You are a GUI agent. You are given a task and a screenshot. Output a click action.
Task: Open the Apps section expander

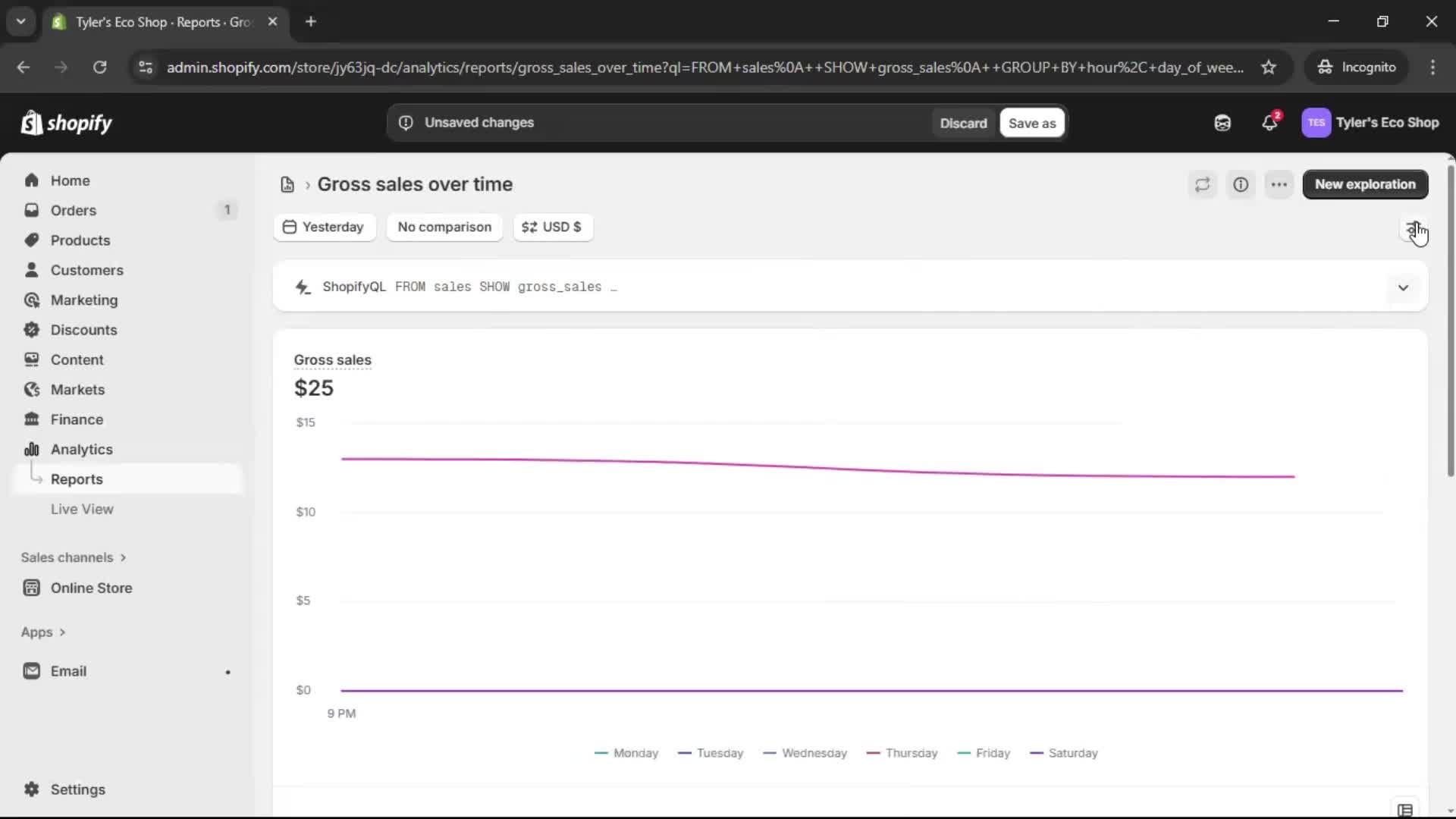coord(42,632)
